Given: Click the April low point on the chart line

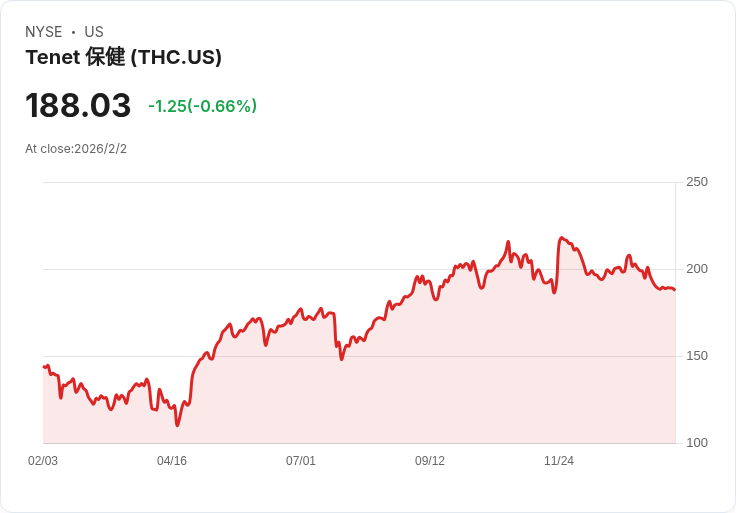Looking at the screenshot, I should (x=177, y=425).
